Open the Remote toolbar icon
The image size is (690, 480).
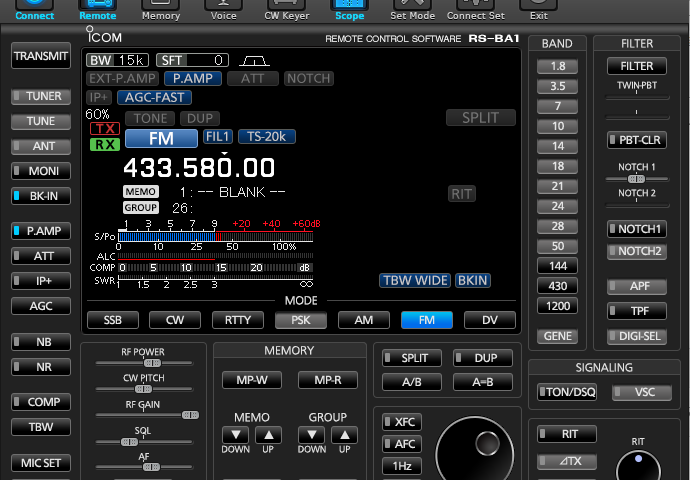tap(97, 10)
